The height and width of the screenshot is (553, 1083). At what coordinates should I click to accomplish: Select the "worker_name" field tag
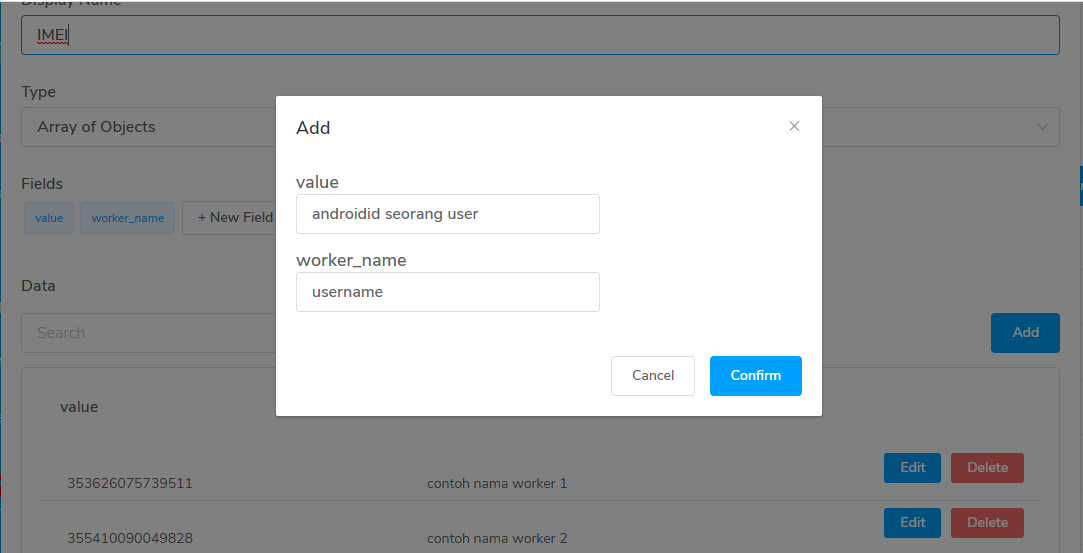point(128,218)
